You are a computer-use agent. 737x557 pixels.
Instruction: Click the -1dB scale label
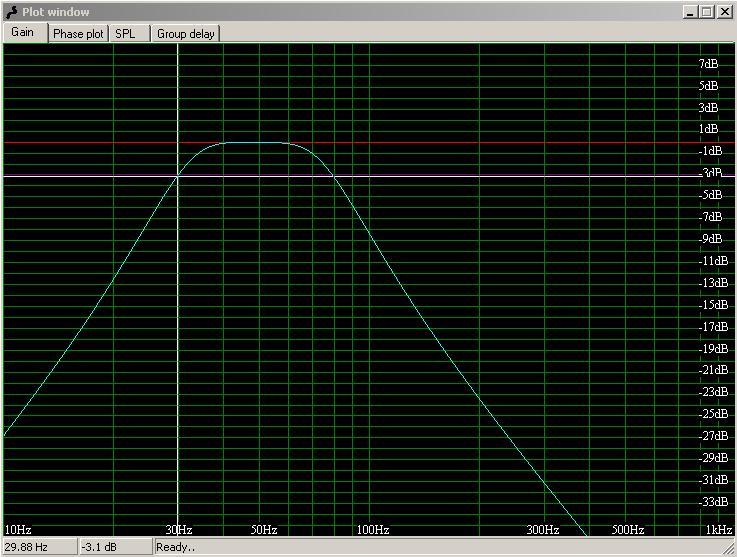(x=710, y=151)
